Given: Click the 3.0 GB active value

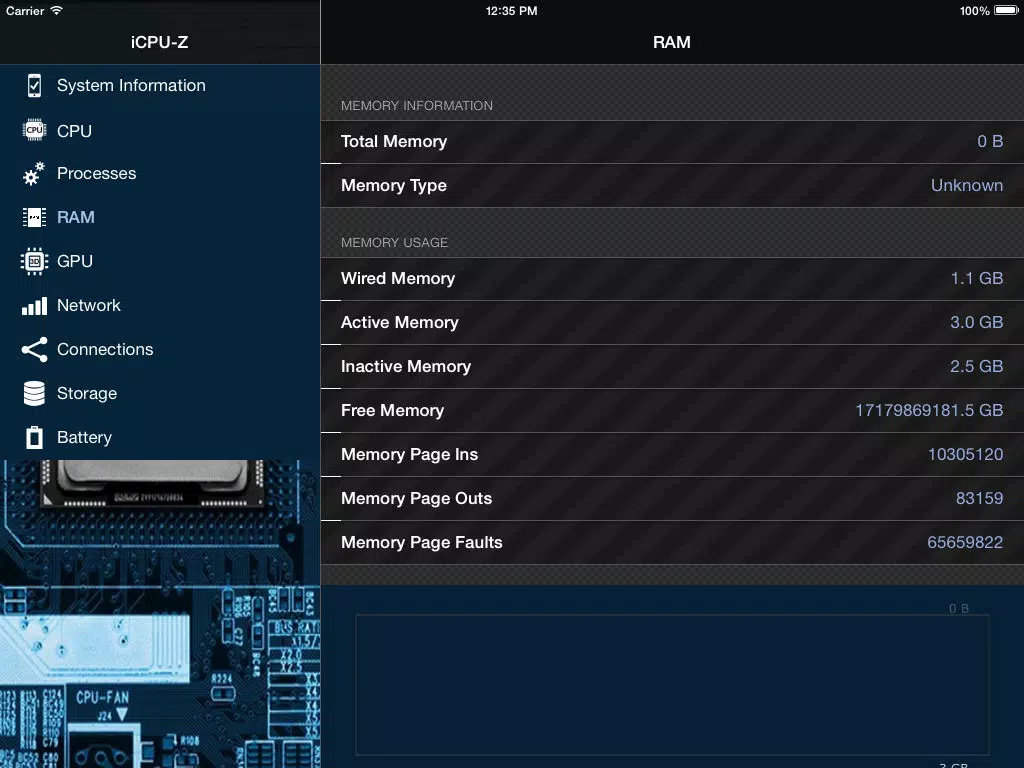Looking at the screenshot, I should (x=977, y=323).
